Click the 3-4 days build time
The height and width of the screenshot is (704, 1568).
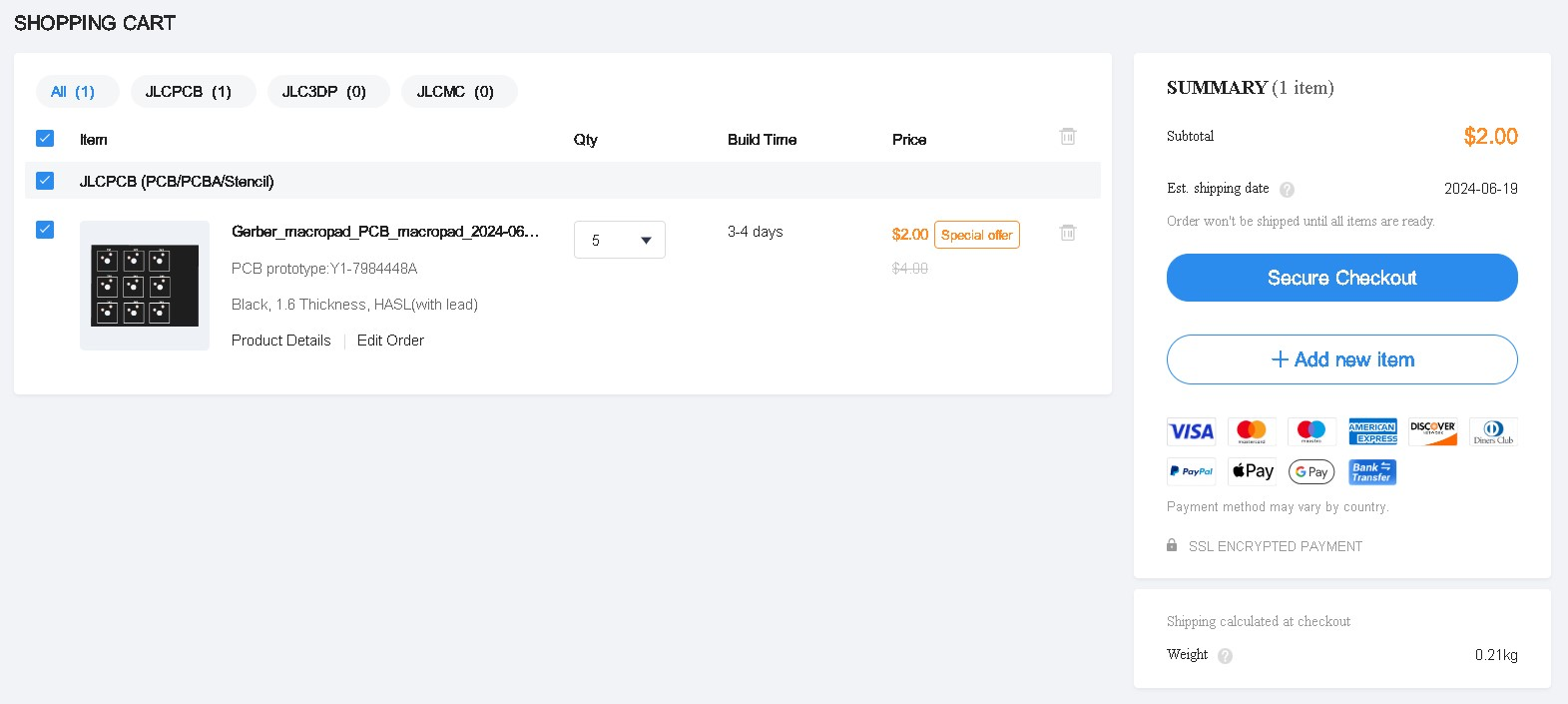point(756,232)
